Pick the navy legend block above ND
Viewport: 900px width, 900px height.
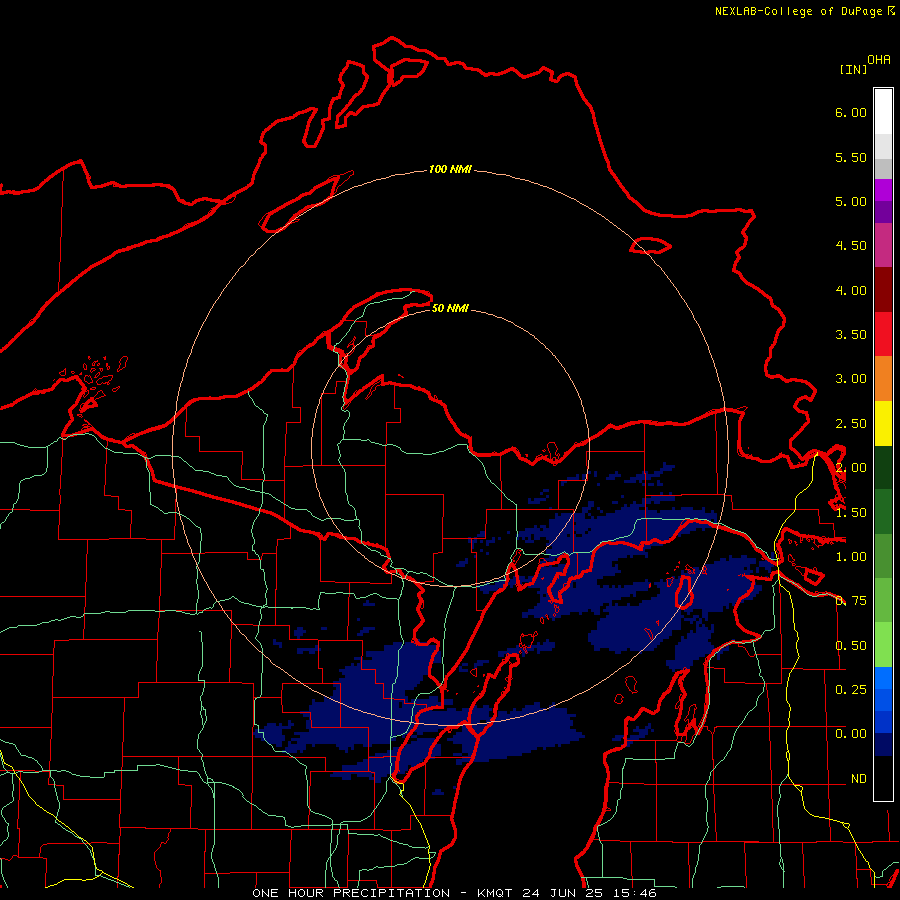pos(883,744)
